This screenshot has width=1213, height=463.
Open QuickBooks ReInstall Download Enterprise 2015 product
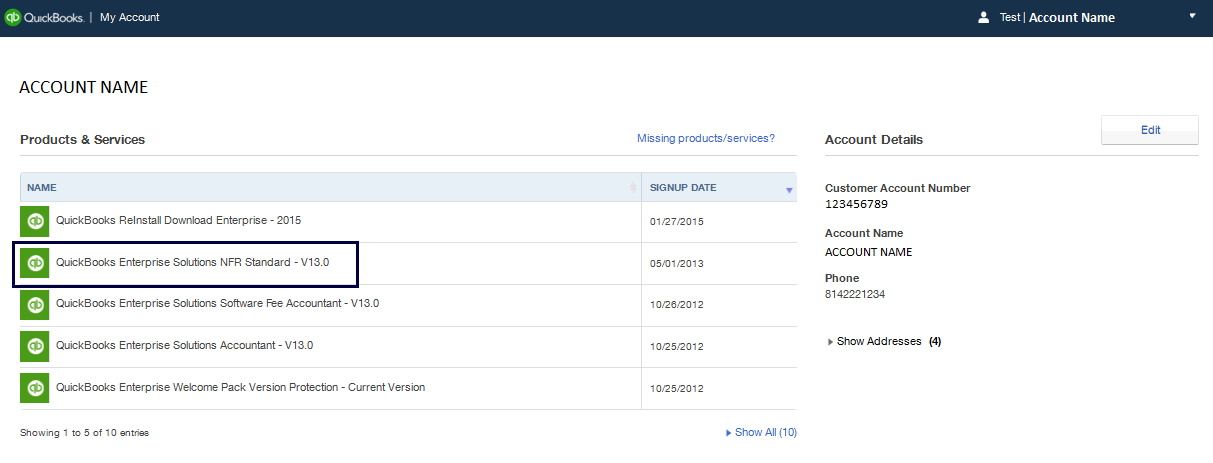tap(178, 220)
